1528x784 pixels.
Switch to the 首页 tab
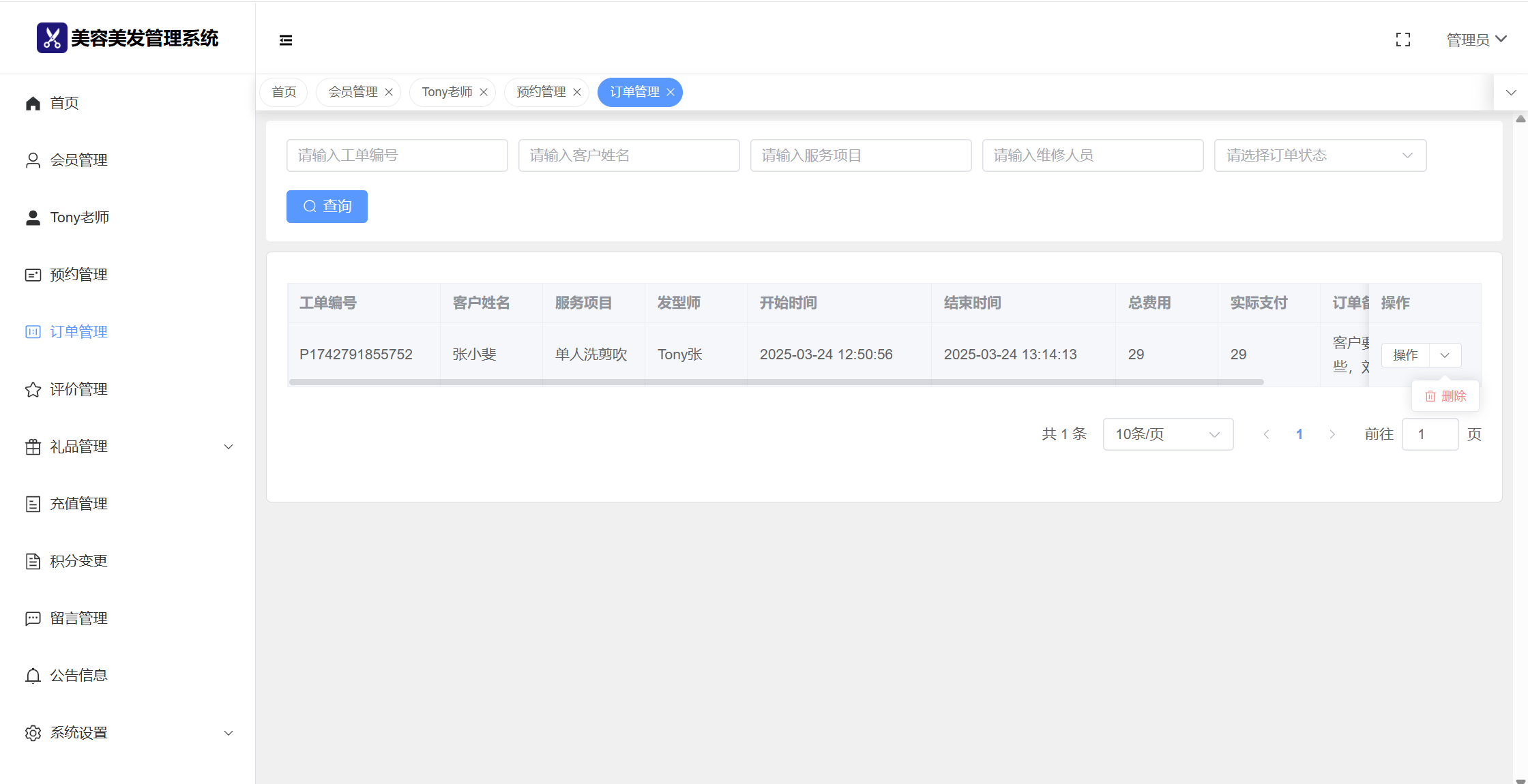point(284,92)
